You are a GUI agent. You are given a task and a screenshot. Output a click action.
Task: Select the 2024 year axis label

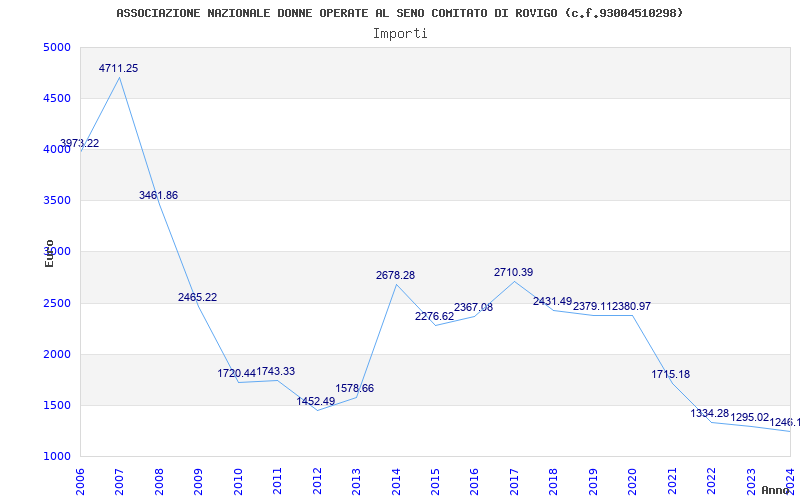[790, 478]
